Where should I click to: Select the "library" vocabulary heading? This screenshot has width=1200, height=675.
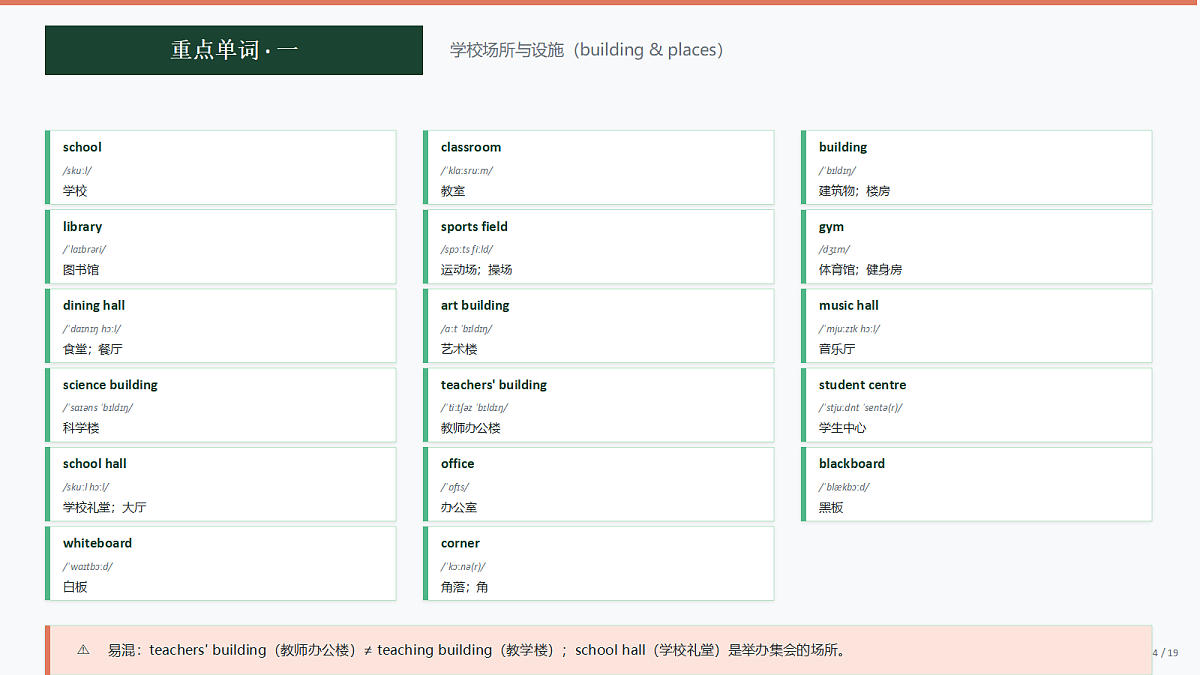click(82, 227)
